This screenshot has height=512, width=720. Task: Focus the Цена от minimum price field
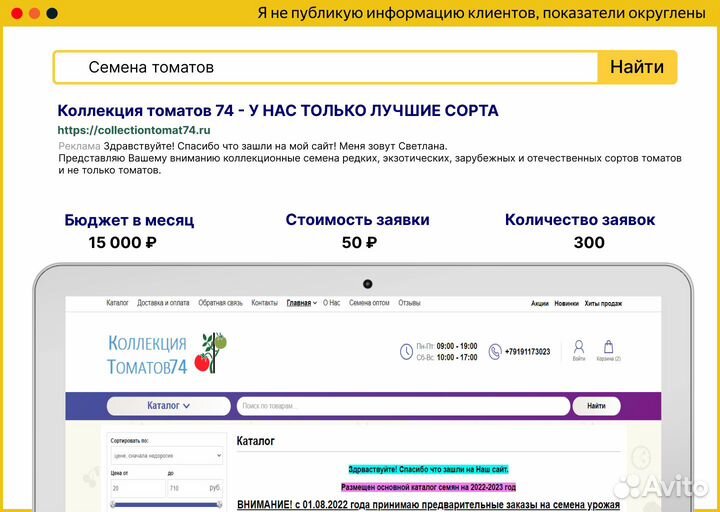pyautogui.click(x=137, y=488)
